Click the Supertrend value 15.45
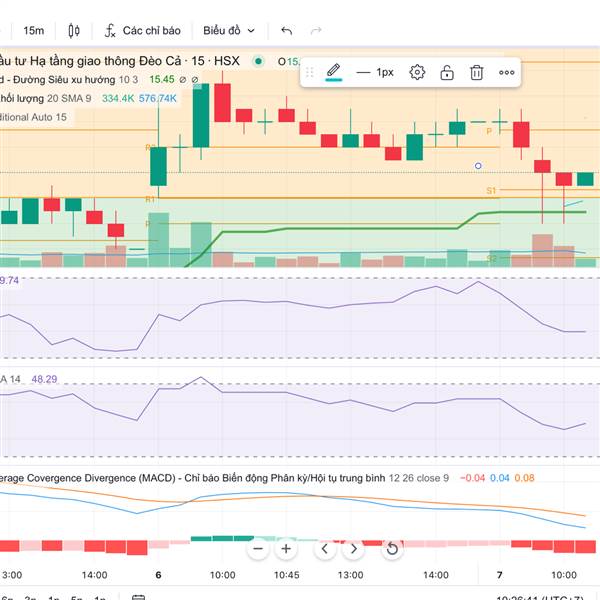600x600 pixels. (162, 80)
